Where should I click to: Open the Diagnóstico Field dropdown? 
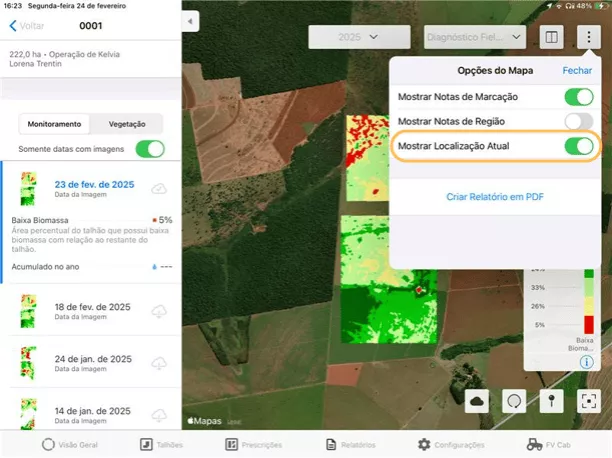pos(475,37)
